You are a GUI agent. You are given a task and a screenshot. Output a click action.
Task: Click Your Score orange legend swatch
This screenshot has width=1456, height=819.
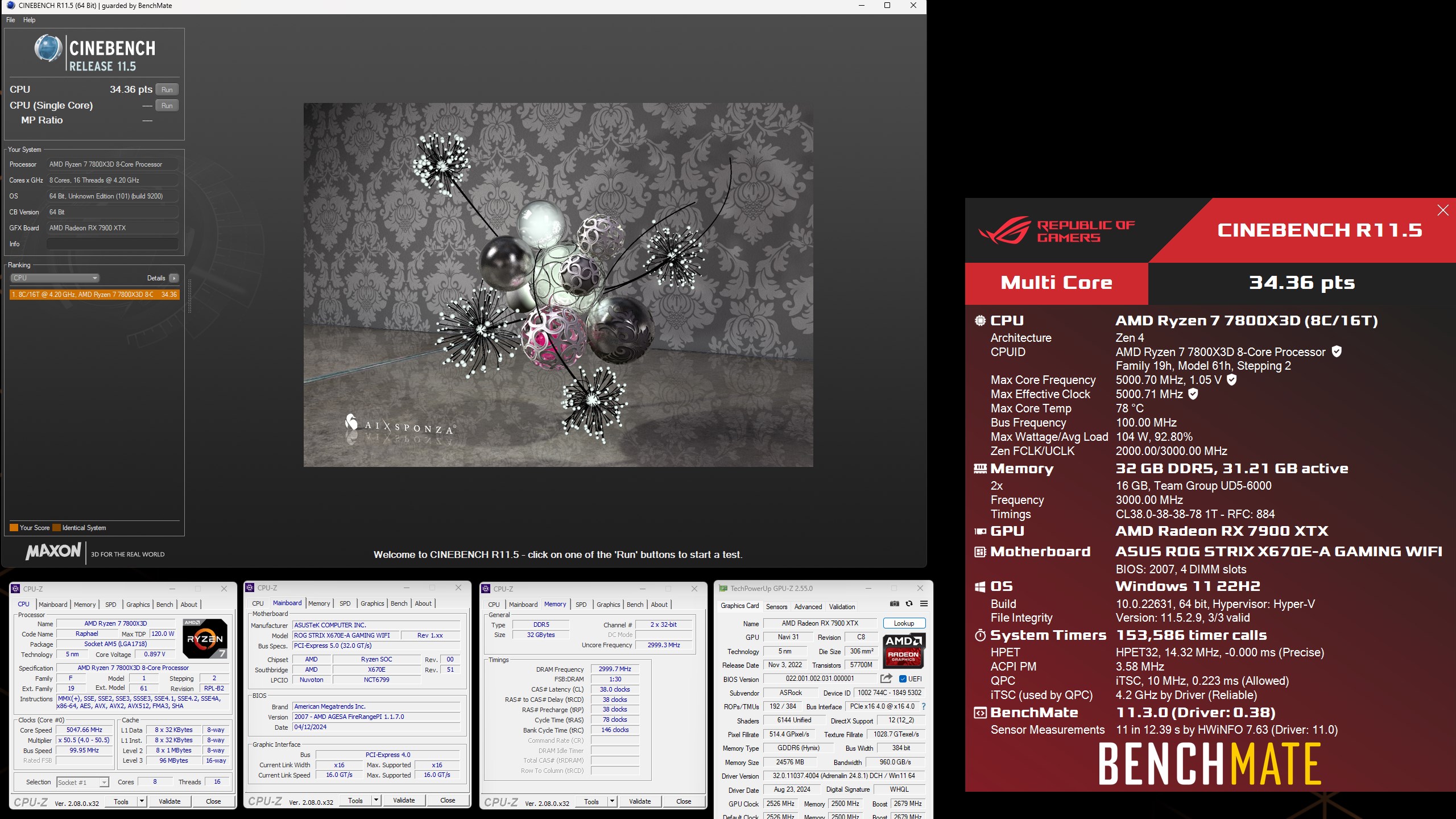coord(14,528)
